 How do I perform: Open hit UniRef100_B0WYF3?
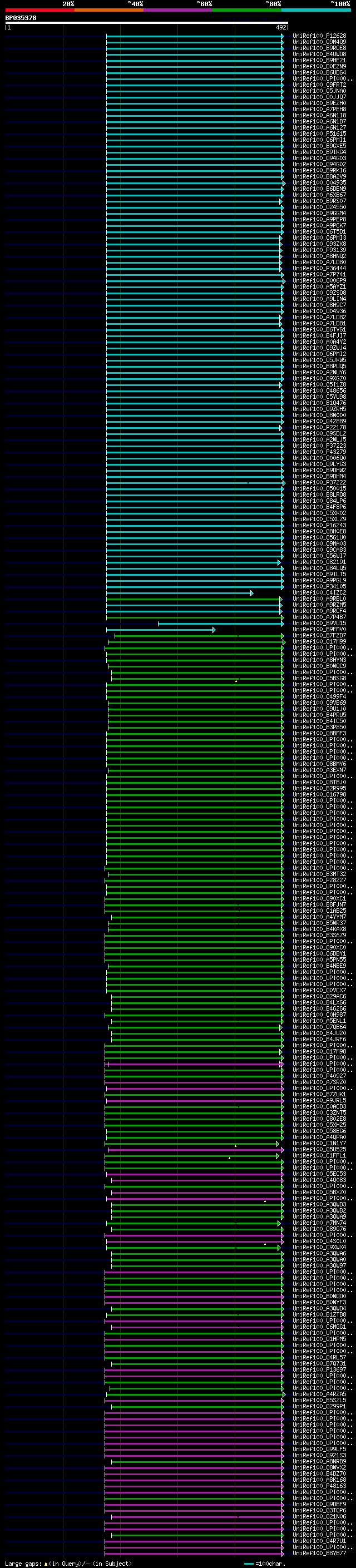point(319,1302)
